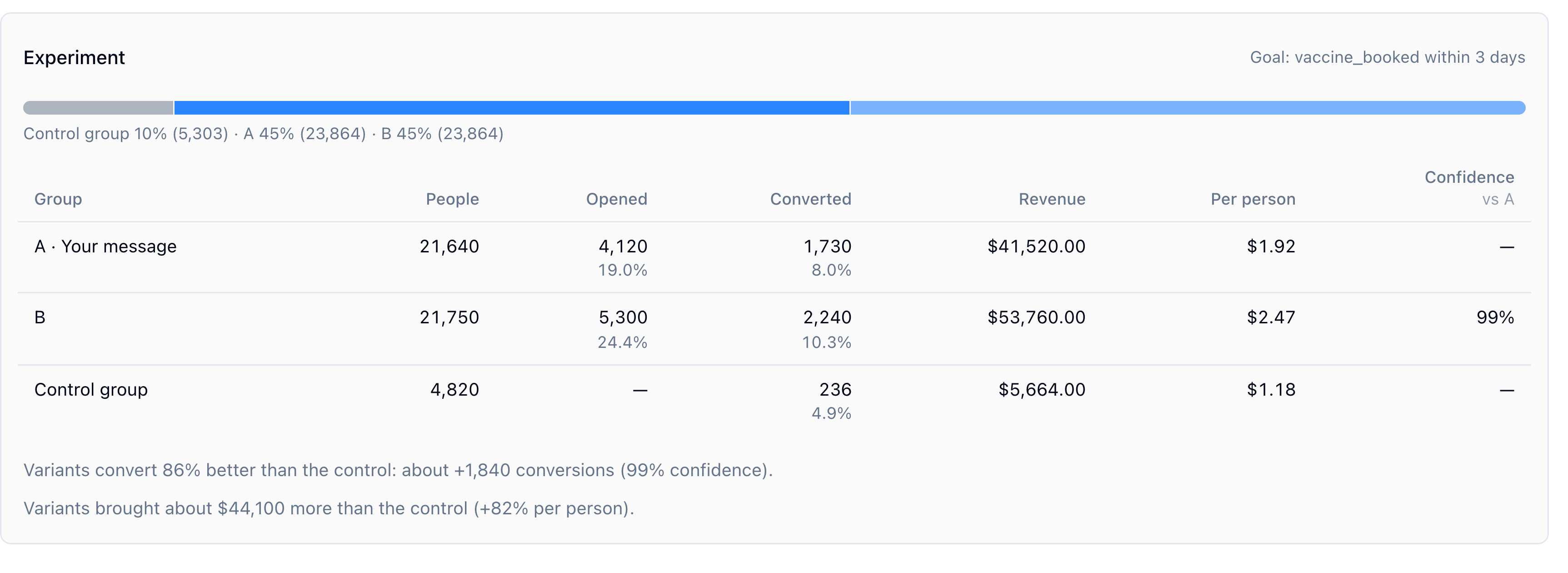Click the 99% confidence value for B
This screenshot has height=573, width=1568.
tap(1495, 317)
